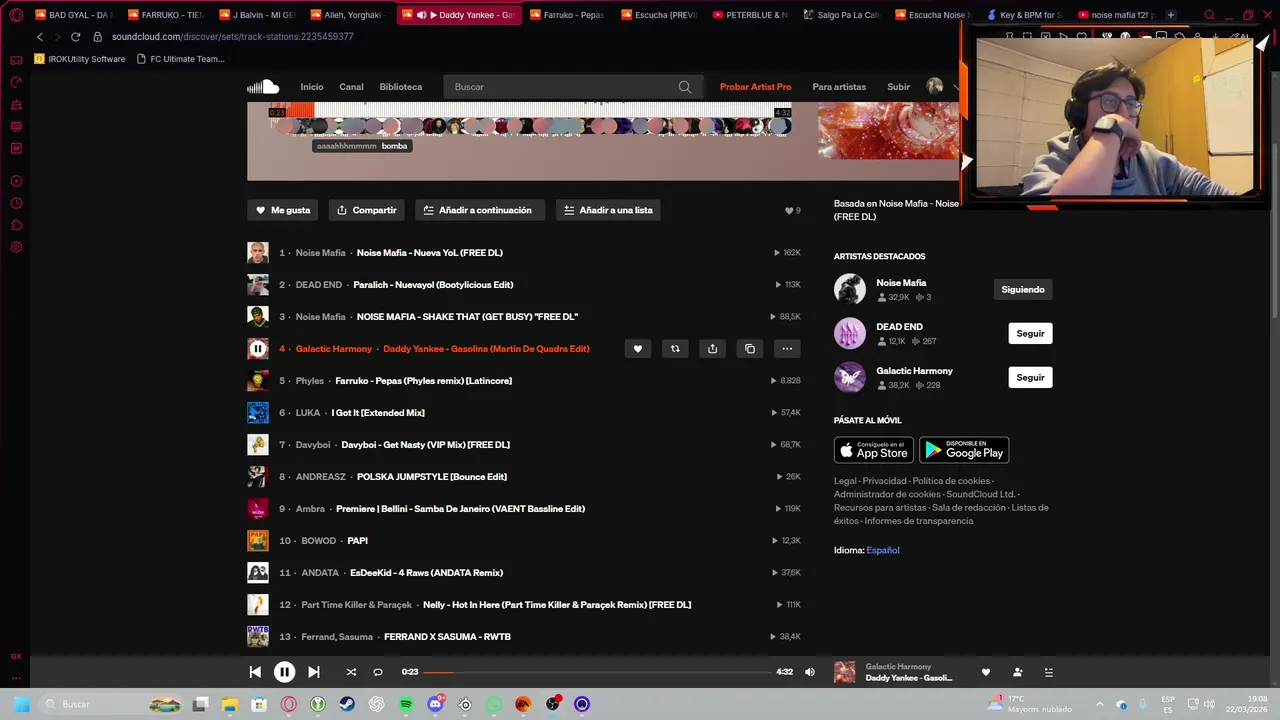1280x720 pixels.
Task: Go to the Inicio nav tab
Action: (312, 87)
